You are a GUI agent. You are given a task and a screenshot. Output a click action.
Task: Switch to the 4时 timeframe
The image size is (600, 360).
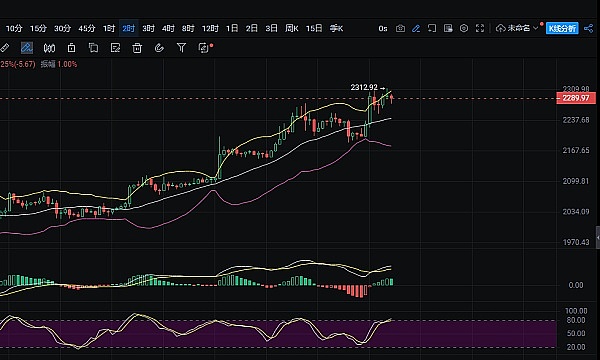pyautogui.click(x=168, y=28)
